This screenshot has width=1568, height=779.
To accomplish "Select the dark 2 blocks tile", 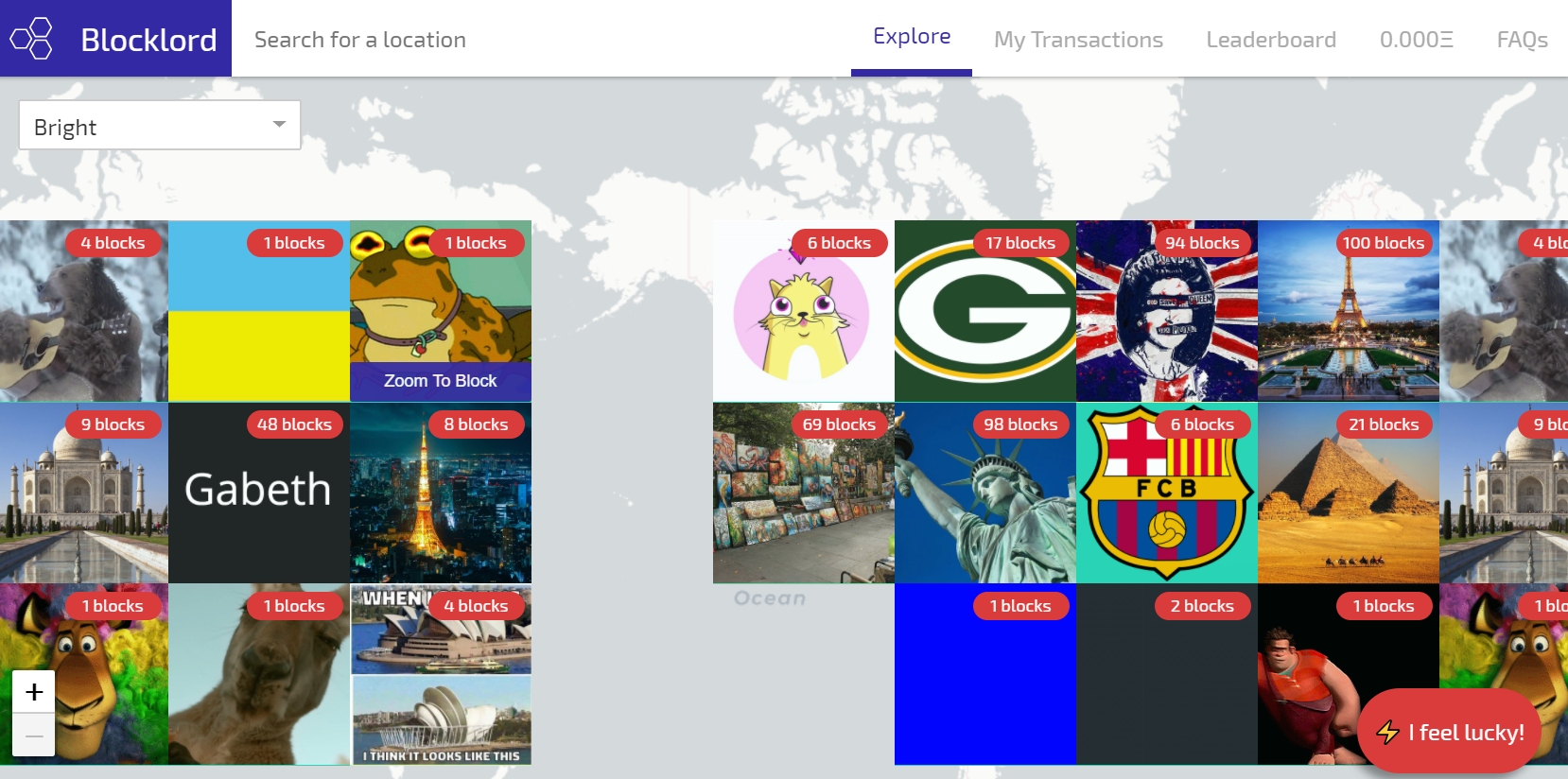I will coord(1167,674).
